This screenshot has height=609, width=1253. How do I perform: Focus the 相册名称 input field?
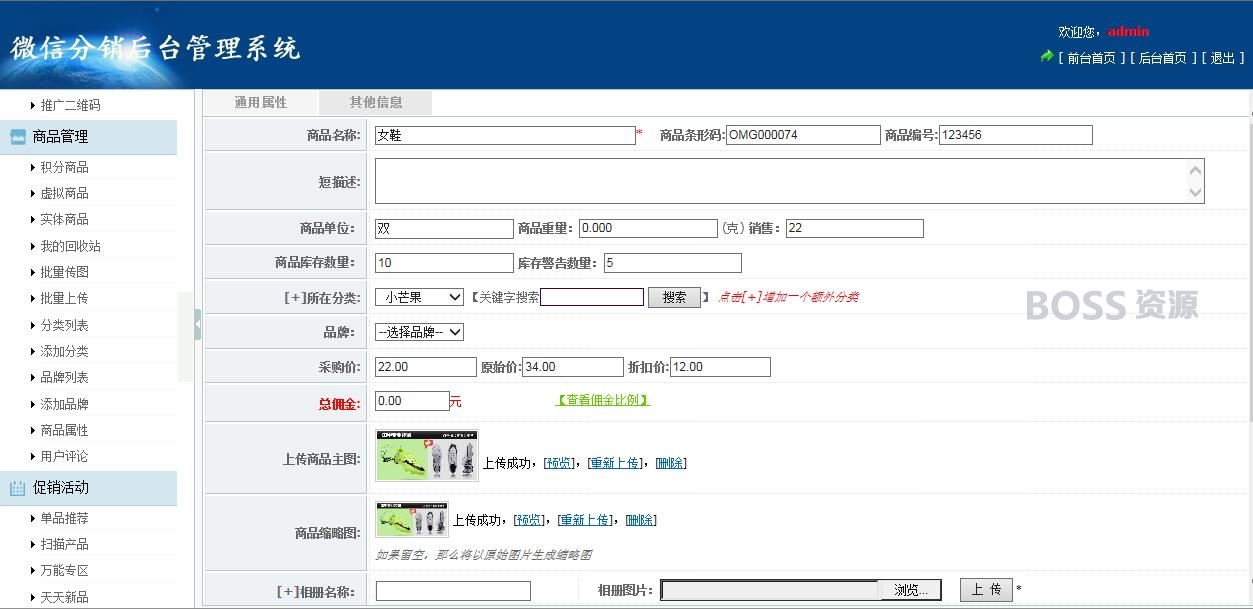click(x=453, y=591)
